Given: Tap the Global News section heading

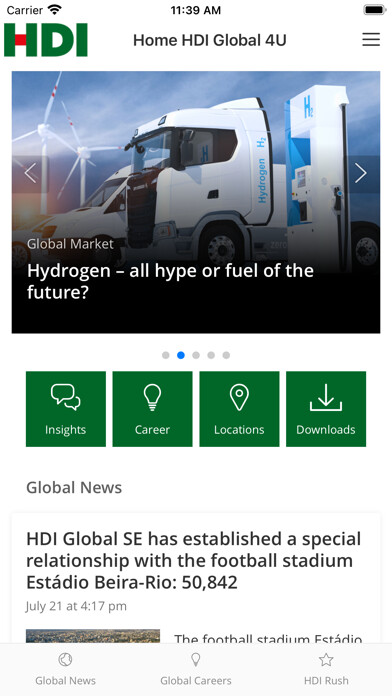Looking at the screenshot, I should coord(74,487).
